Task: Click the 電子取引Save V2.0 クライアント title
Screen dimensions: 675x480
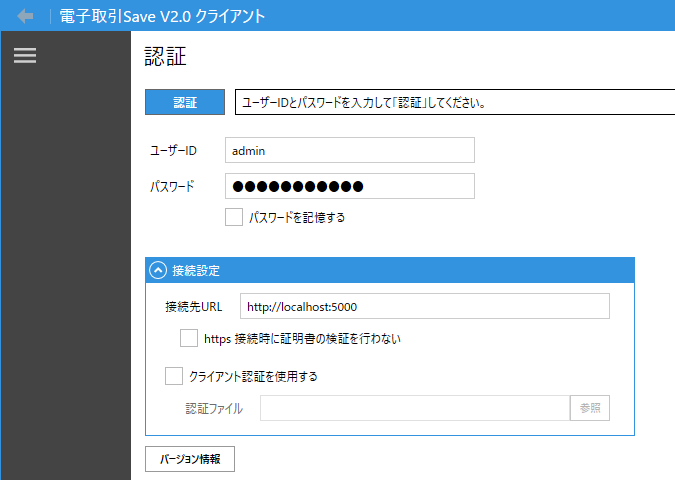Action: pyautogui.click(x=162, y=16)
